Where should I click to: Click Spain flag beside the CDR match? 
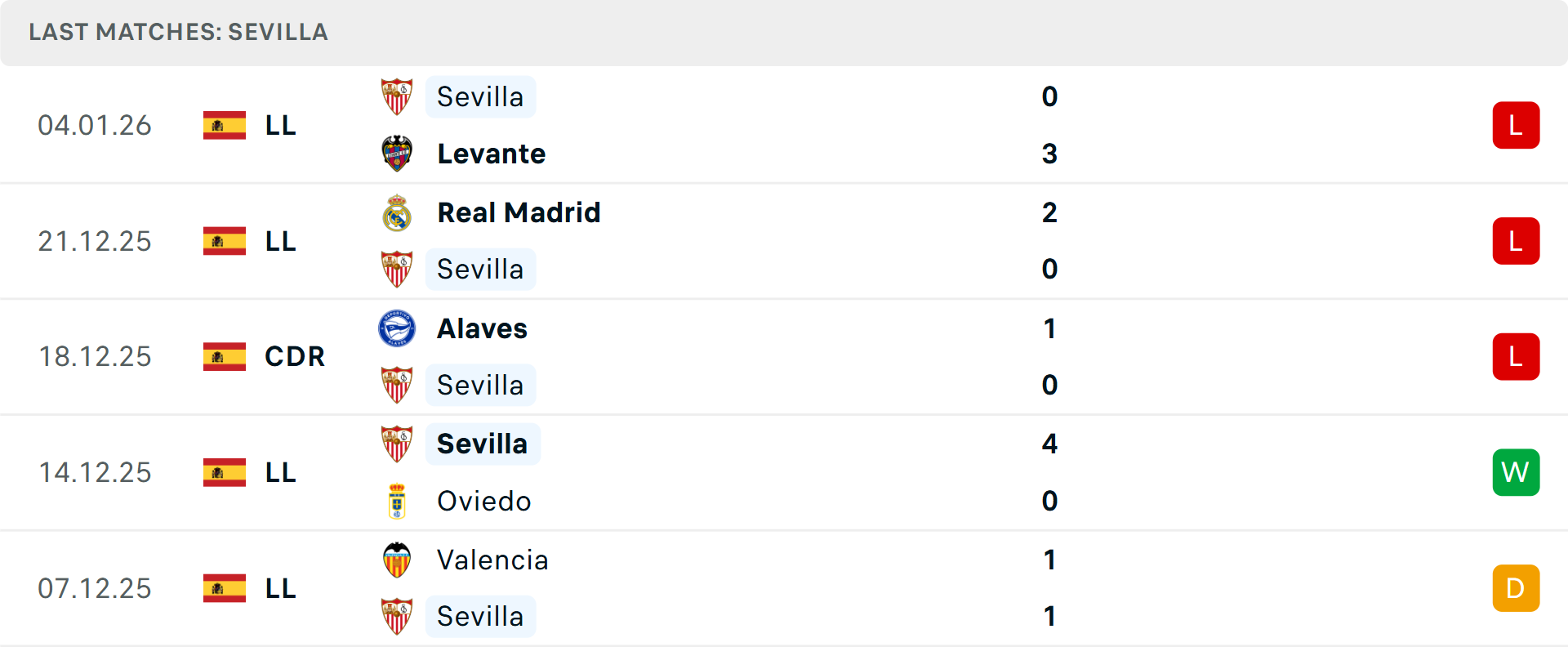point(225,356)
